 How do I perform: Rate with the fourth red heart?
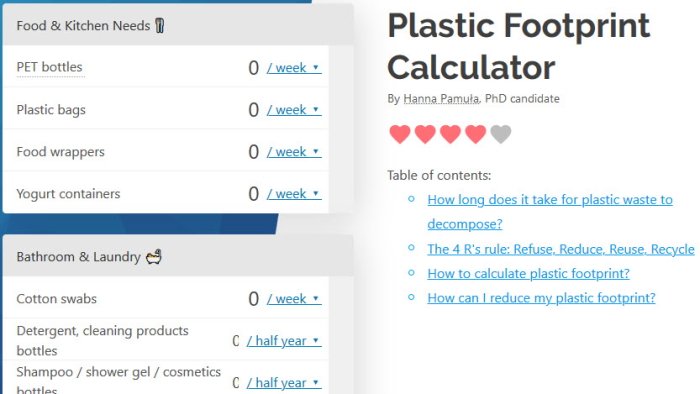point(475,134)
